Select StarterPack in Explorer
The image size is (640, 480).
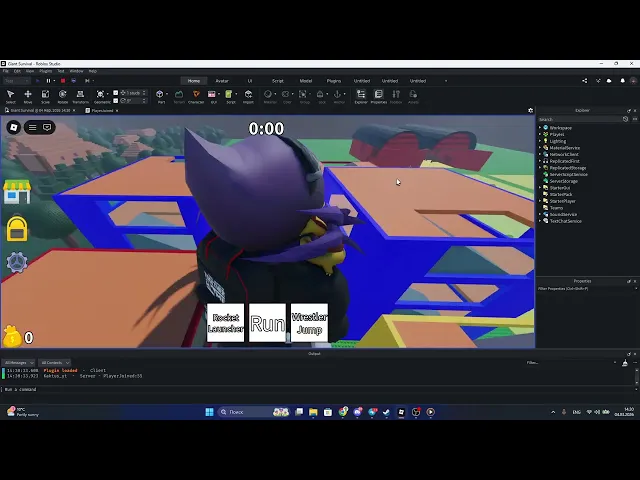[561, 194]
